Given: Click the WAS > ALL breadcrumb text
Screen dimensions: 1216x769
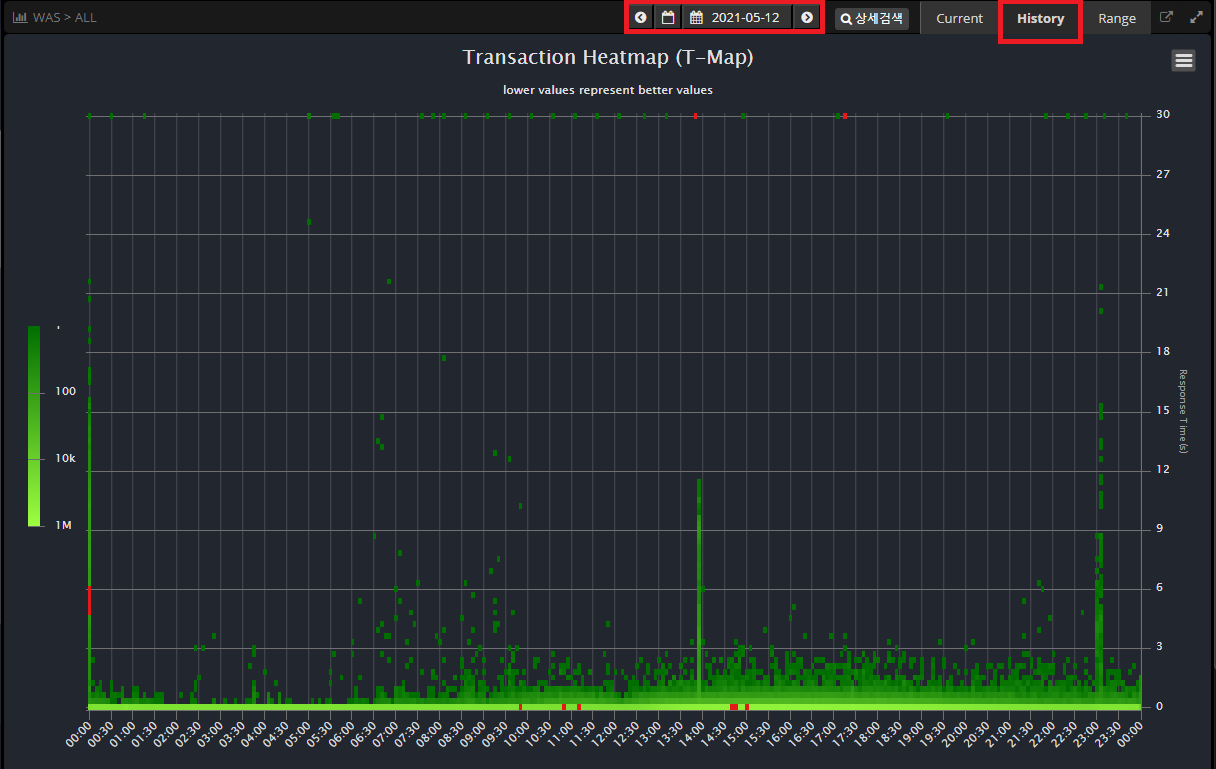Looking at the screenshot, I should (65, 18).
